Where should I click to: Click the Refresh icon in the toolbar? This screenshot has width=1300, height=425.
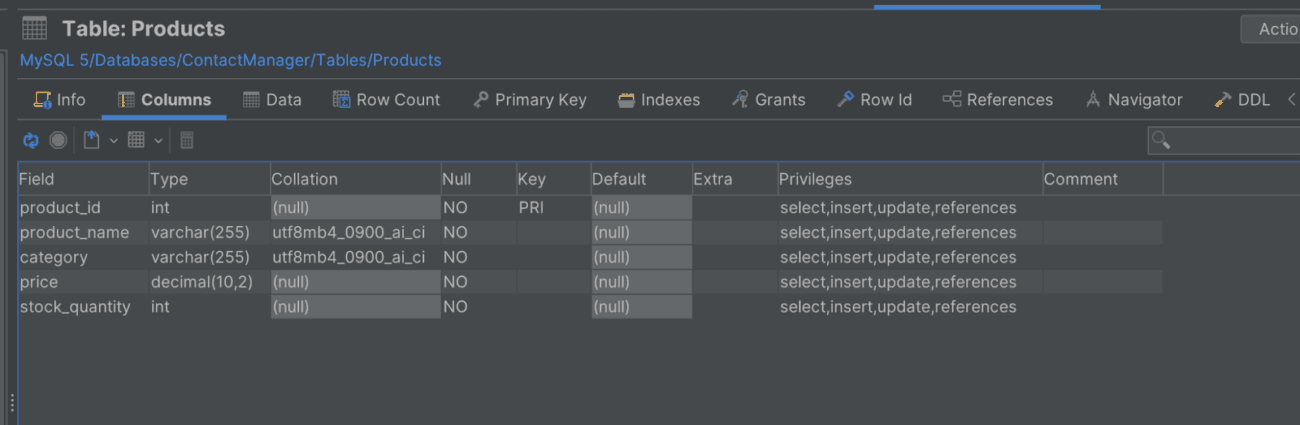tap(31, 141)
